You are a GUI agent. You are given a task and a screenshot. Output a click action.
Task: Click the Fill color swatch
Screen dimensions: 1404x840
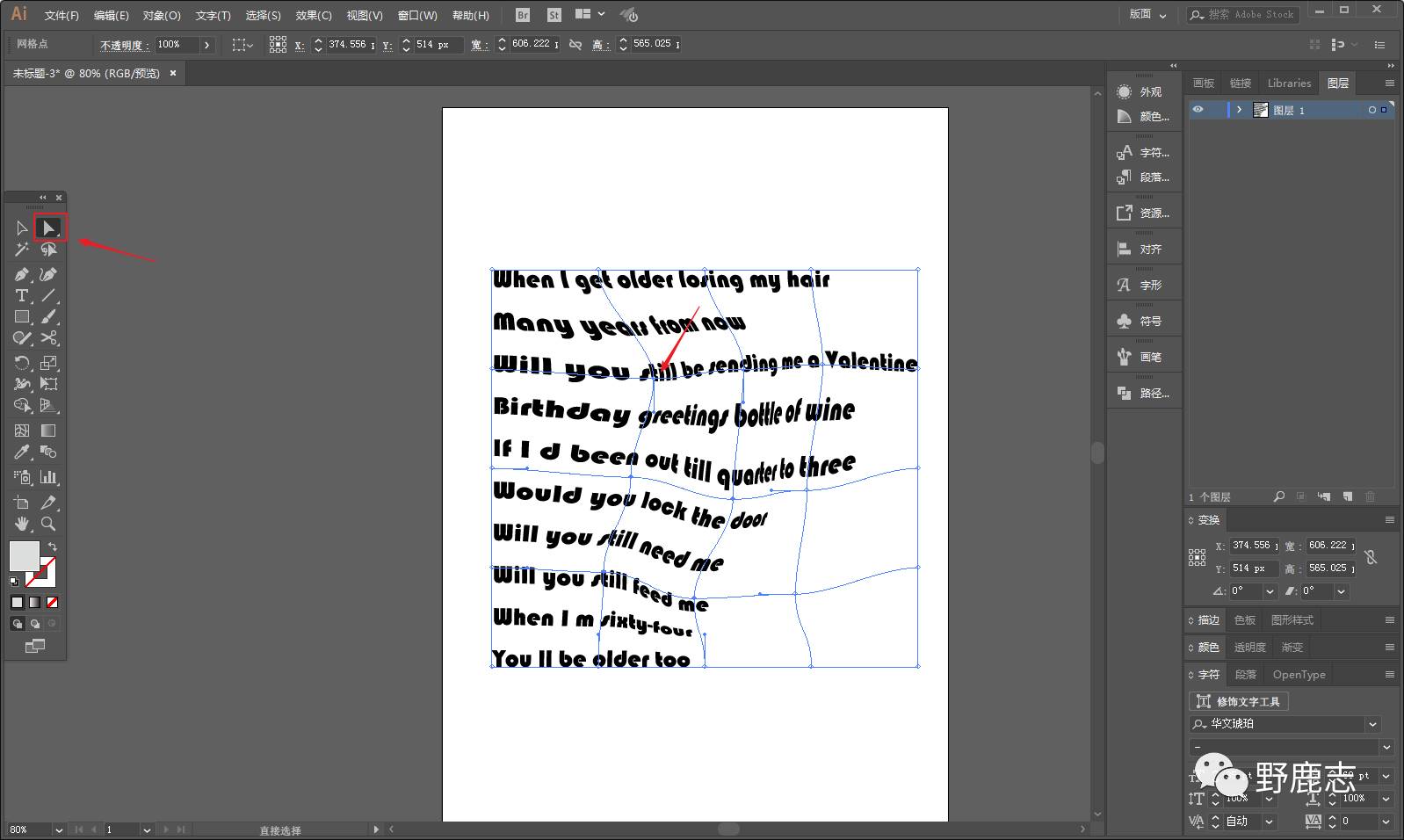(x=24, y=555)
